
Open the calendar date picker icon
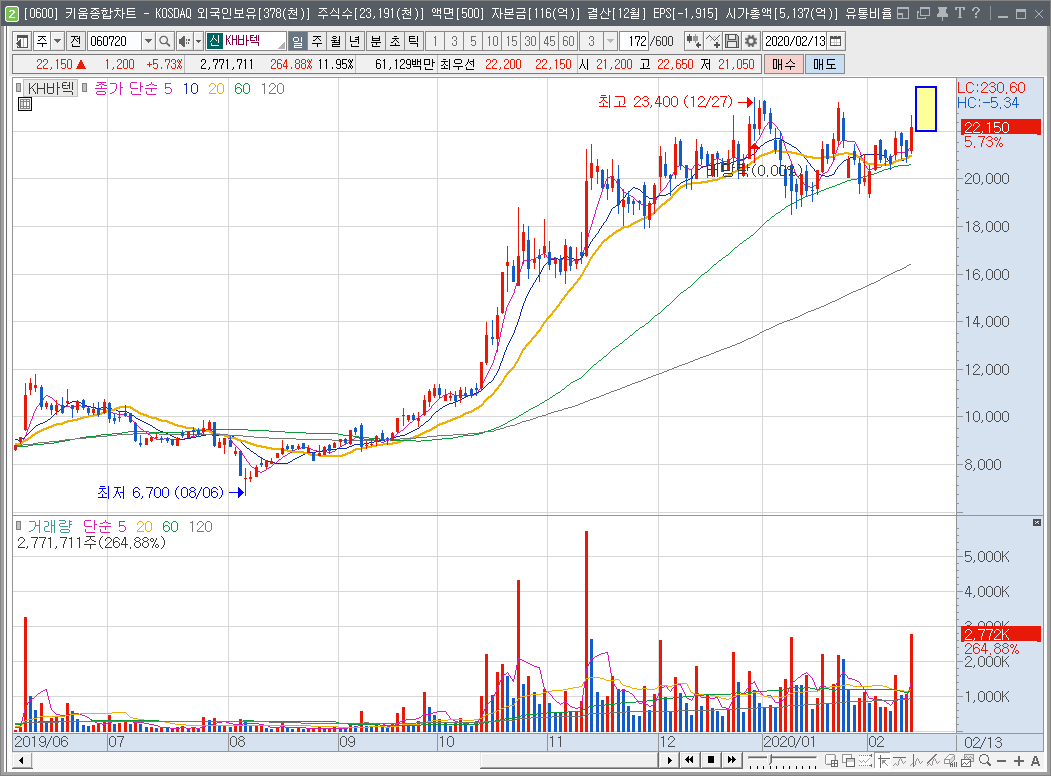click(836, 42)
